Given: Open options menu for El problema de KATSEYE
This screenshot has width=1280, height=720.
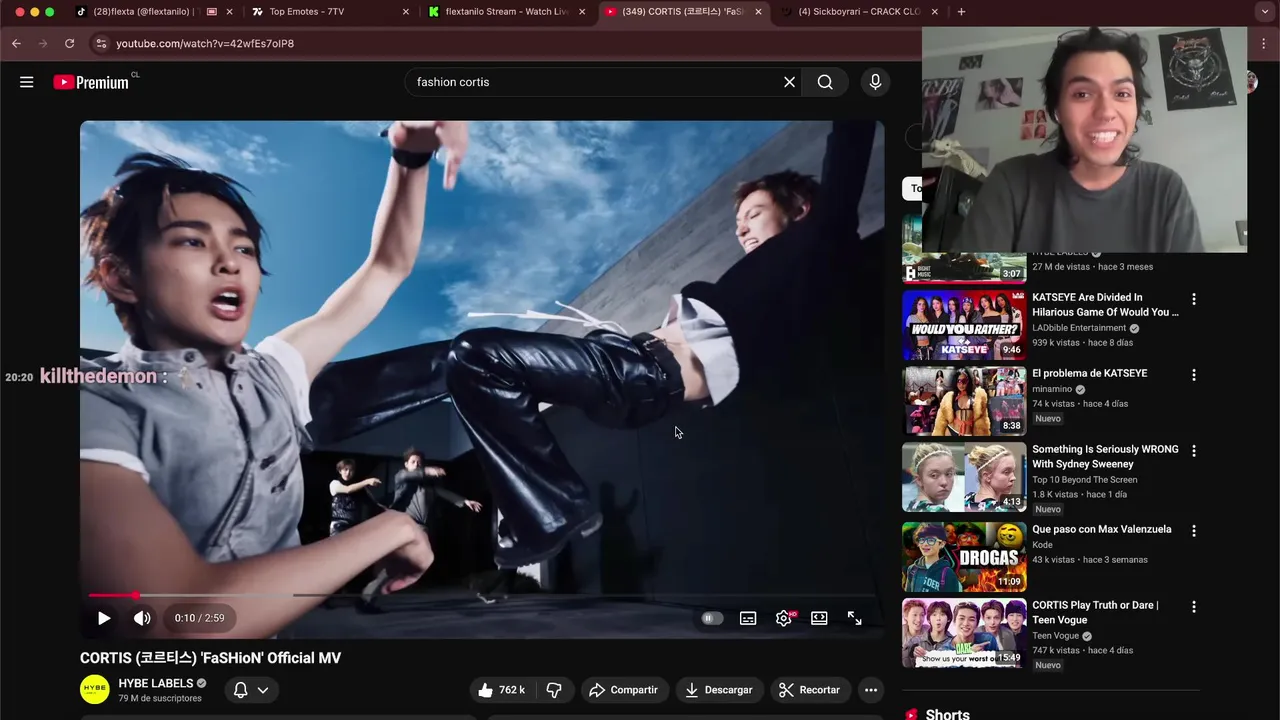Looking at the screenshot, I should 1193,375.
